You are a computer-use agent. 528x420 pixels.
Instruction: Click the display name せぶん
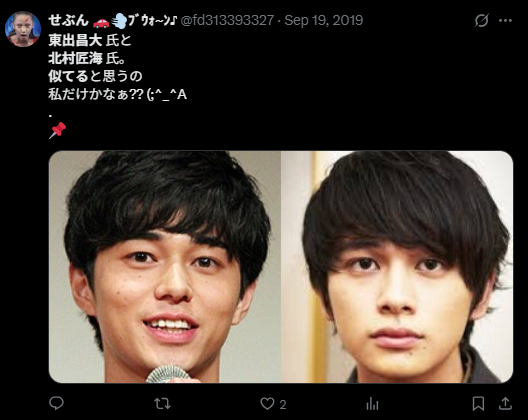[68, 21]
